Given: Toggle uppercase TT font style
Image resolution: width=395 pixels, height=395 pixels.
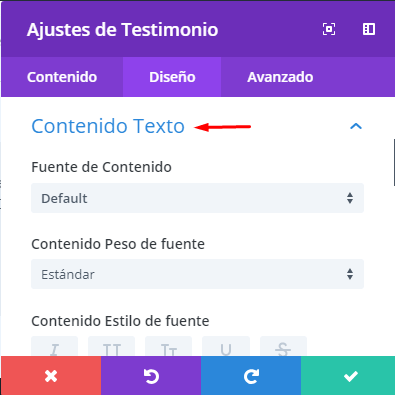Looking at the screenshot, I should tap(111, 347).
